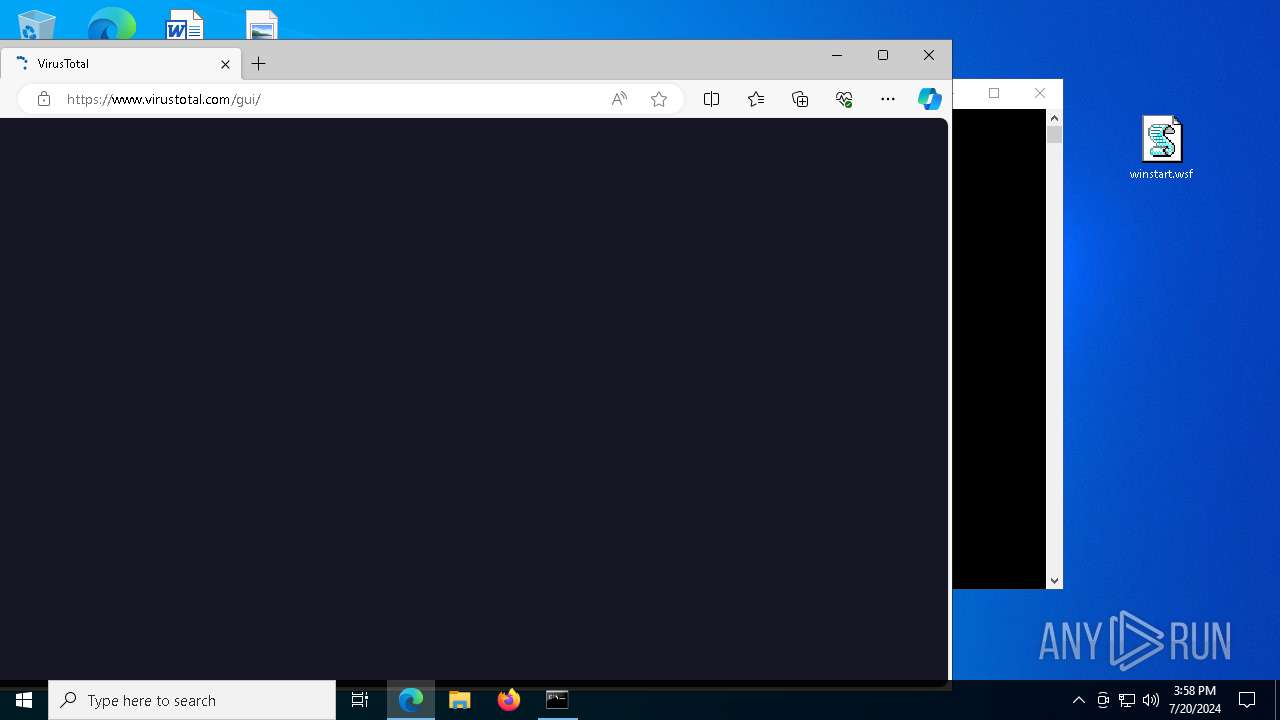Select the VirusTotal browser tab
The image size is (1280, 720).
(120, 63)
